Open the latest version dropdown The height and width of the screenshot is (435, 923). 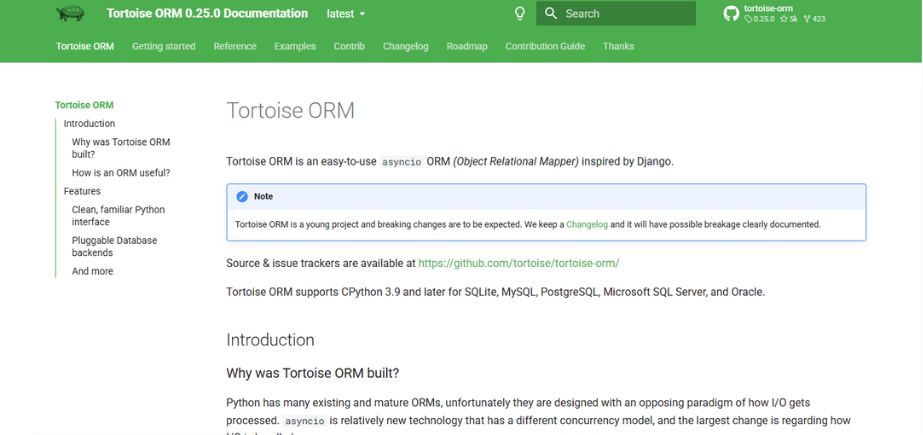coord(346,14)
